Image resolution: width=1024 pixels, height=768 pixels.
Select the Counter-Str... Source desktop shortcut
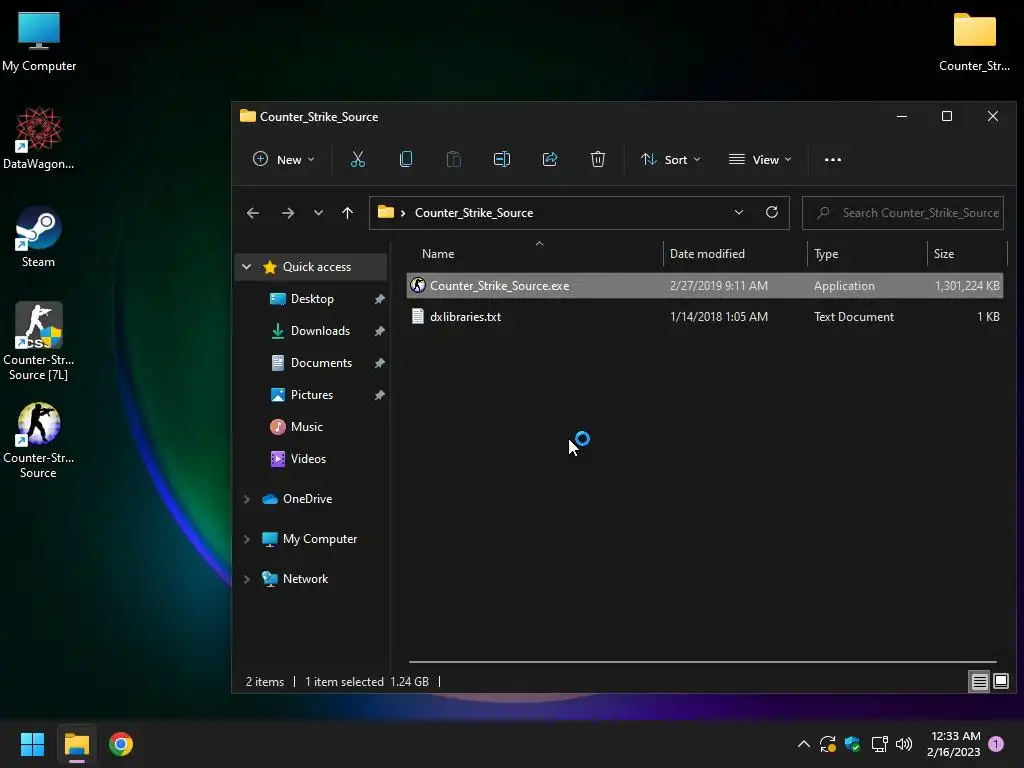39,440
